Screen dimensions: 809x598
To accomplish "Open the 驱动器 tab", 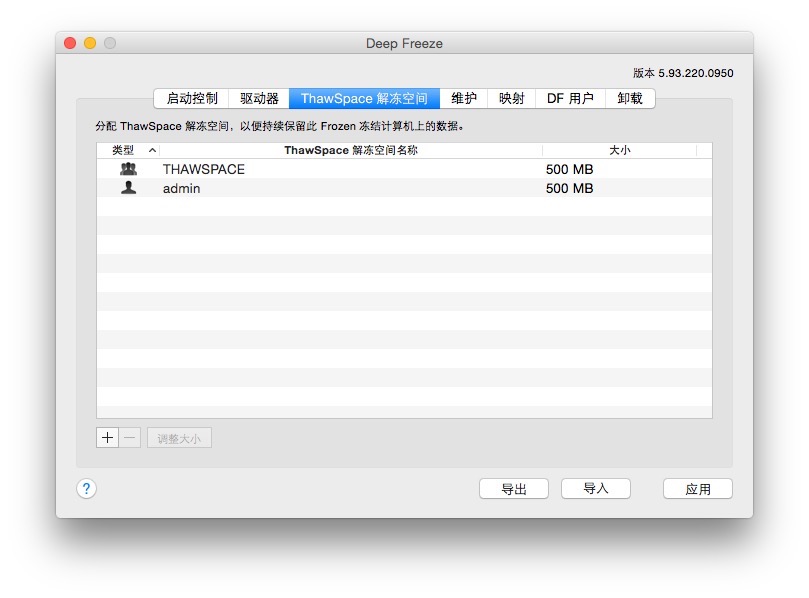I will [x=259, y=98].
